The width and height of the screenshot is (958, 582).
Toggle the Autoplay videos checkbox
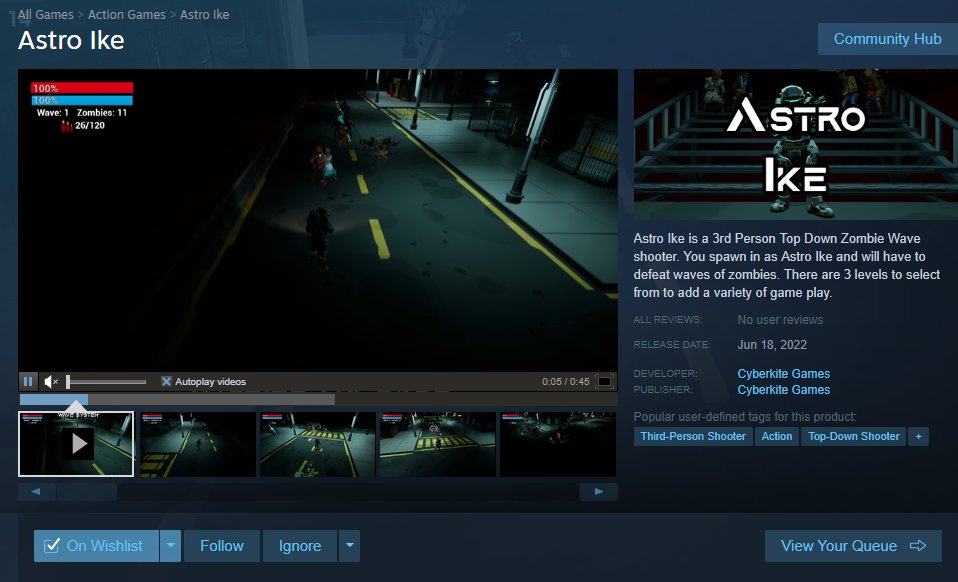click(166, 382)
